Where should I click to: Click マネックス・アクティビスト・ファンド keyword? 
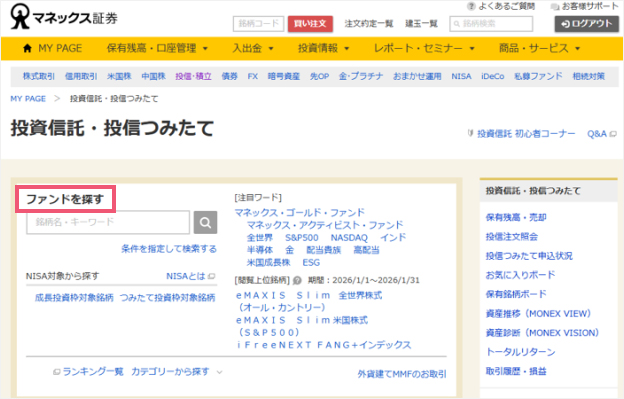[325, 225]
